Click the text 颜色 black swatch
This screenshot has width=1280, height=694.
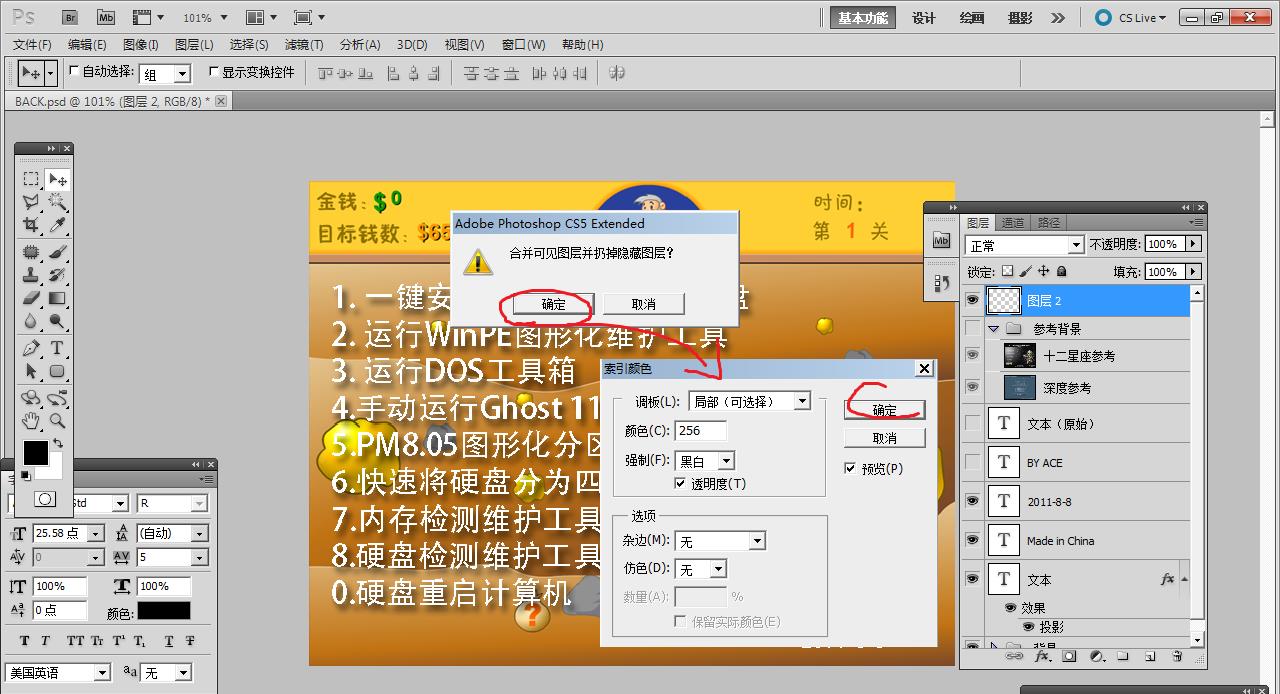coord(163,611)
